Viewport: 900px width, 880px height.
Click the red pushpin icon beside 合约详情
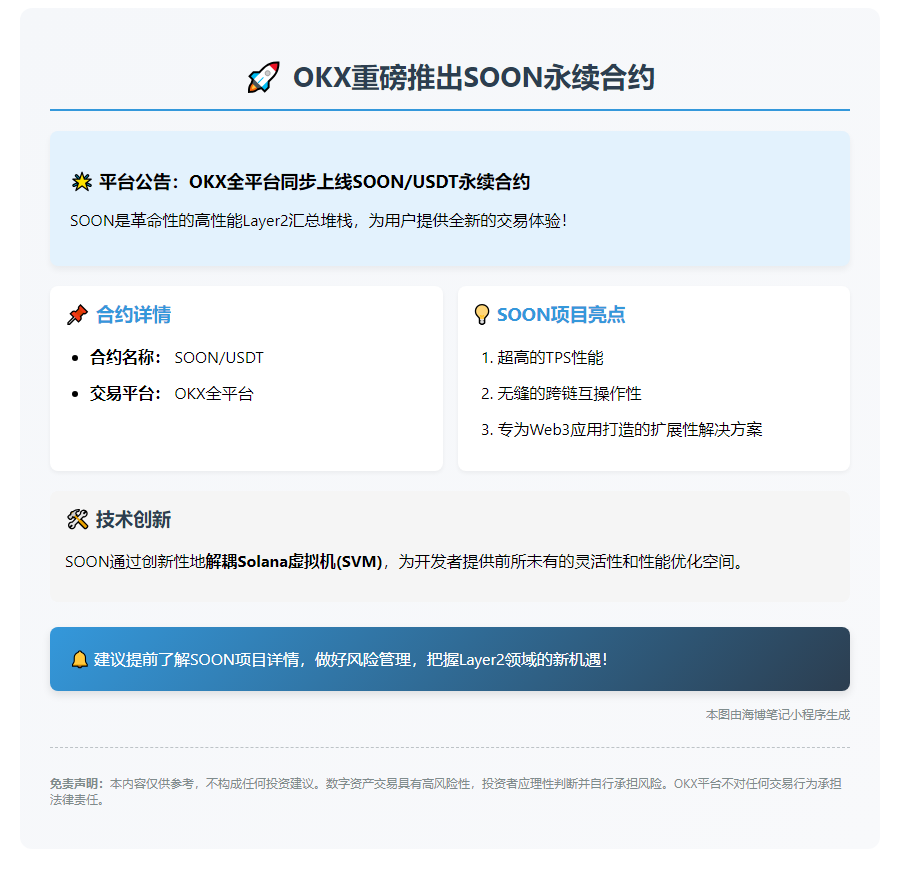pos(77,315)
